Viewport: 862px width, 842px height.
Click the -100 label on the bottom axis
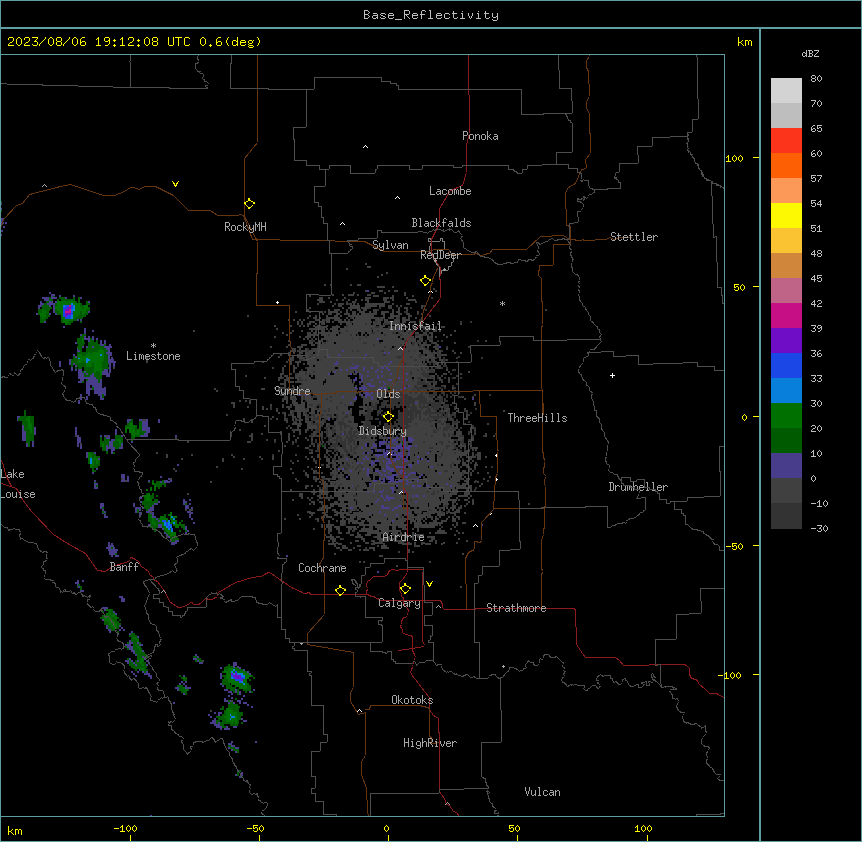(126, 828)
